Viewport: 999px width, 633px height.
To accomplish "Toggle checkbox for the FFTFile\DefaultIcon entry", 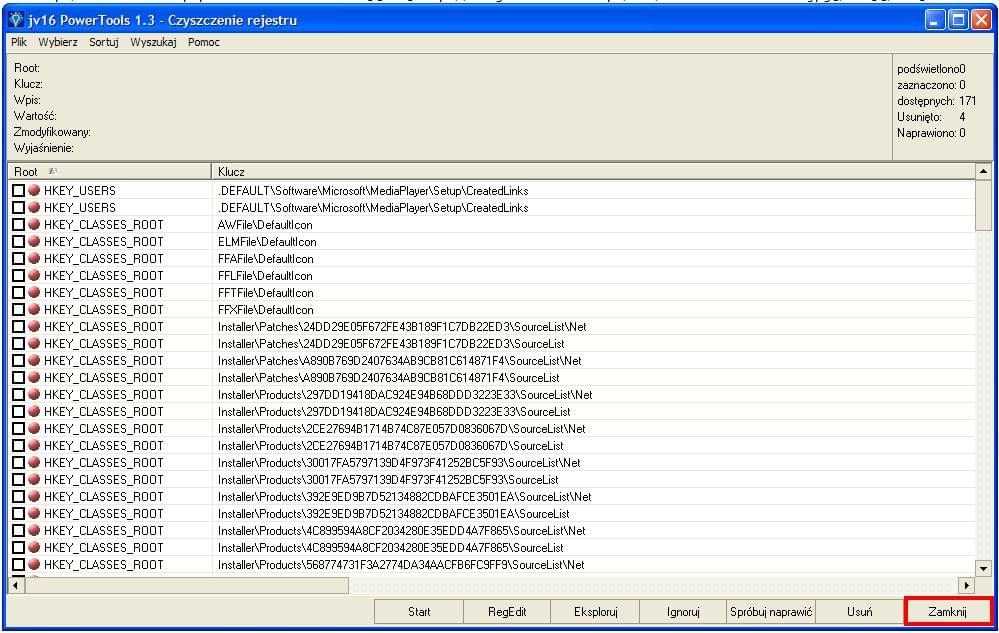I will 18,293.
